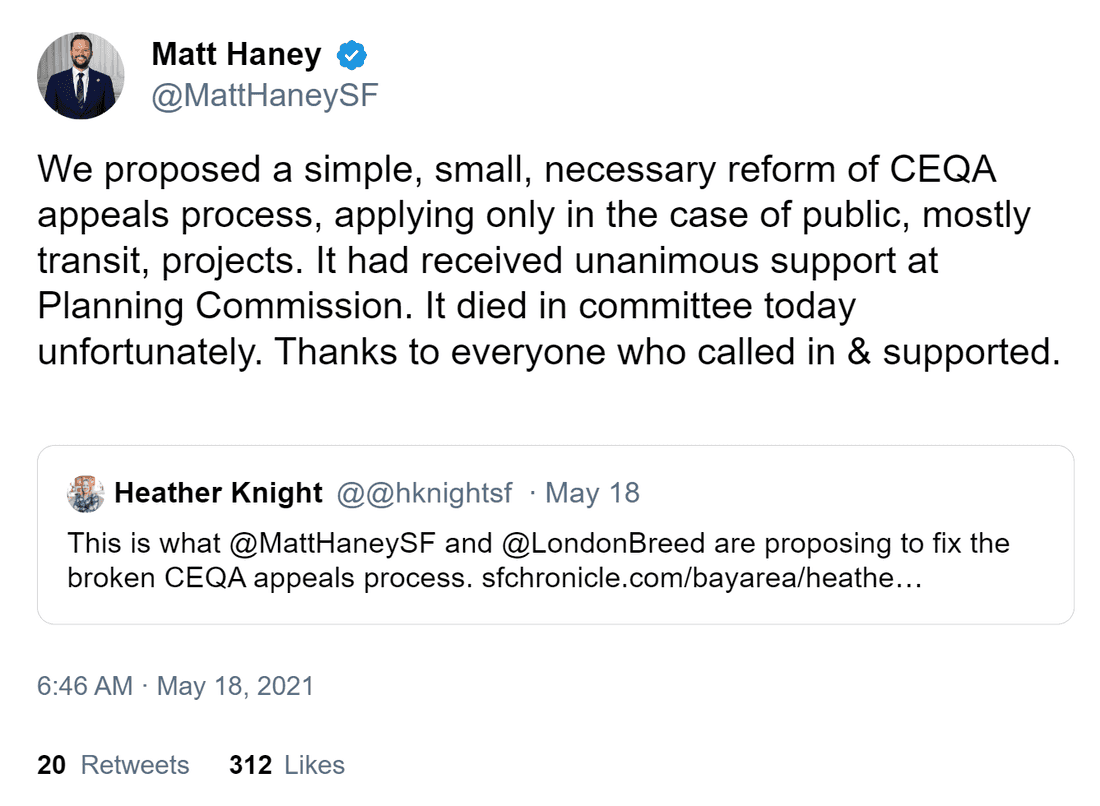
Task: Click the May 18, 2021 date
Action: click(x=235, y=686)
